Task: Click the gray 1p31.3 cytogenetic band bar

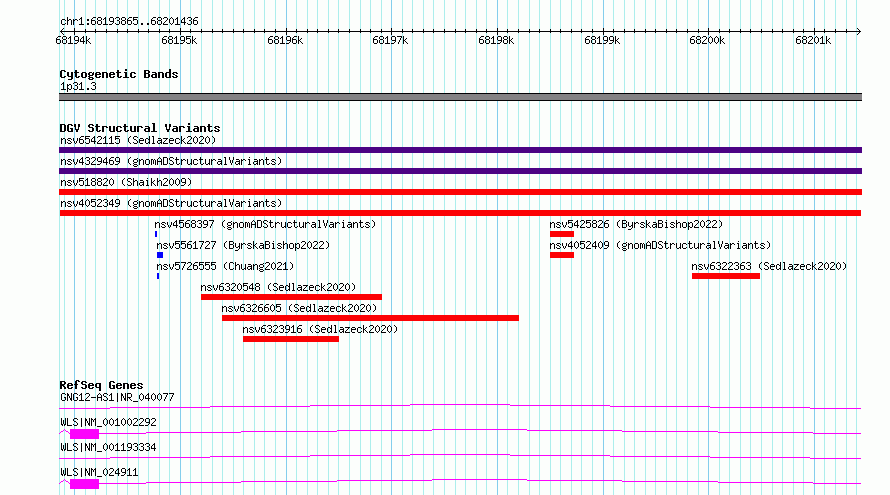Action: [460, 97]
